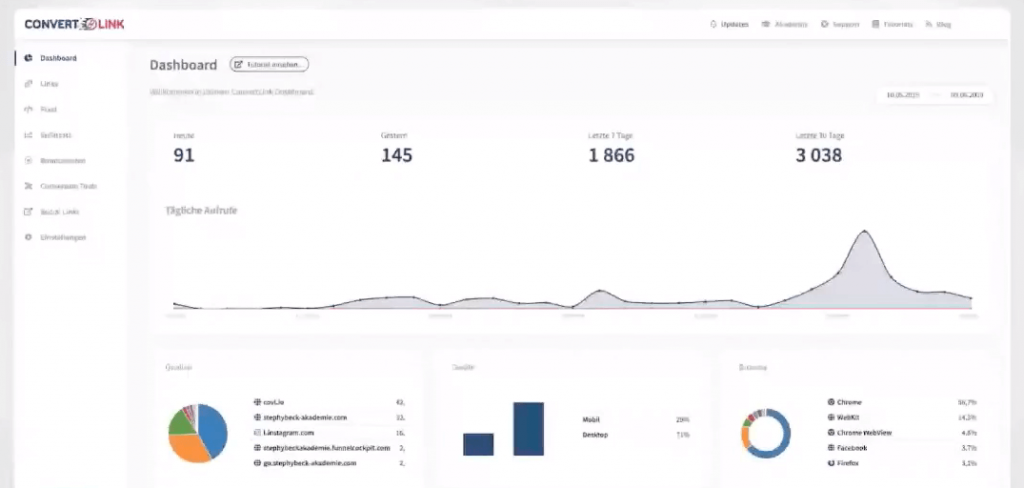Click the end date in range picker

pos(965,95)
